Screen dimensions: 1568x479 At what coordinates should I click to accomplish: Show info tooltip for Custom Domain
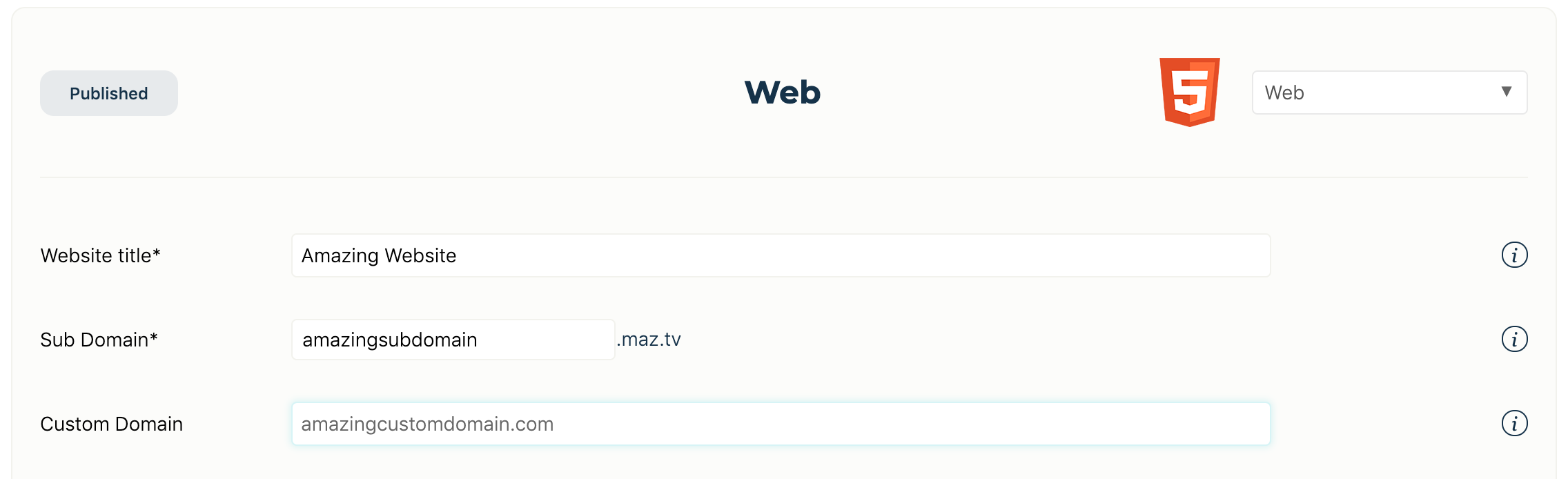(1514, 423)
